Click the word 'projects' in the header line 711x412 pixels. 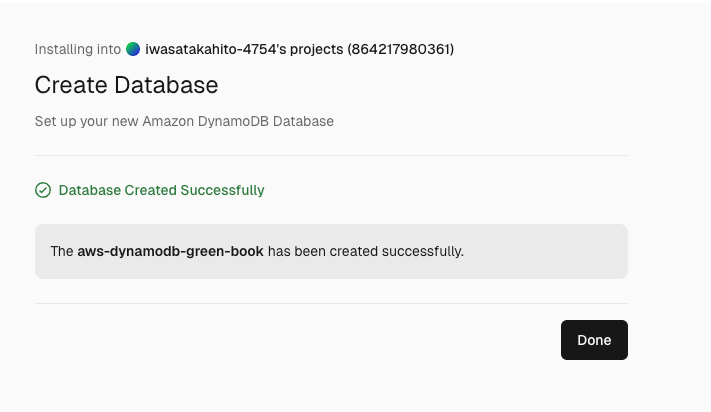[315, 49]
